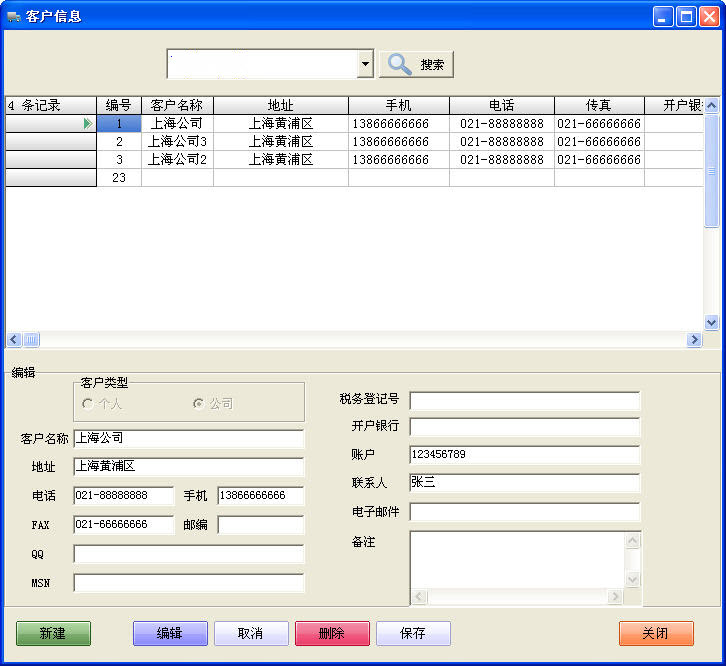Click the grid's vertical scrollbar down arrow
Screen dimensions: 726x666
(711, 322)
